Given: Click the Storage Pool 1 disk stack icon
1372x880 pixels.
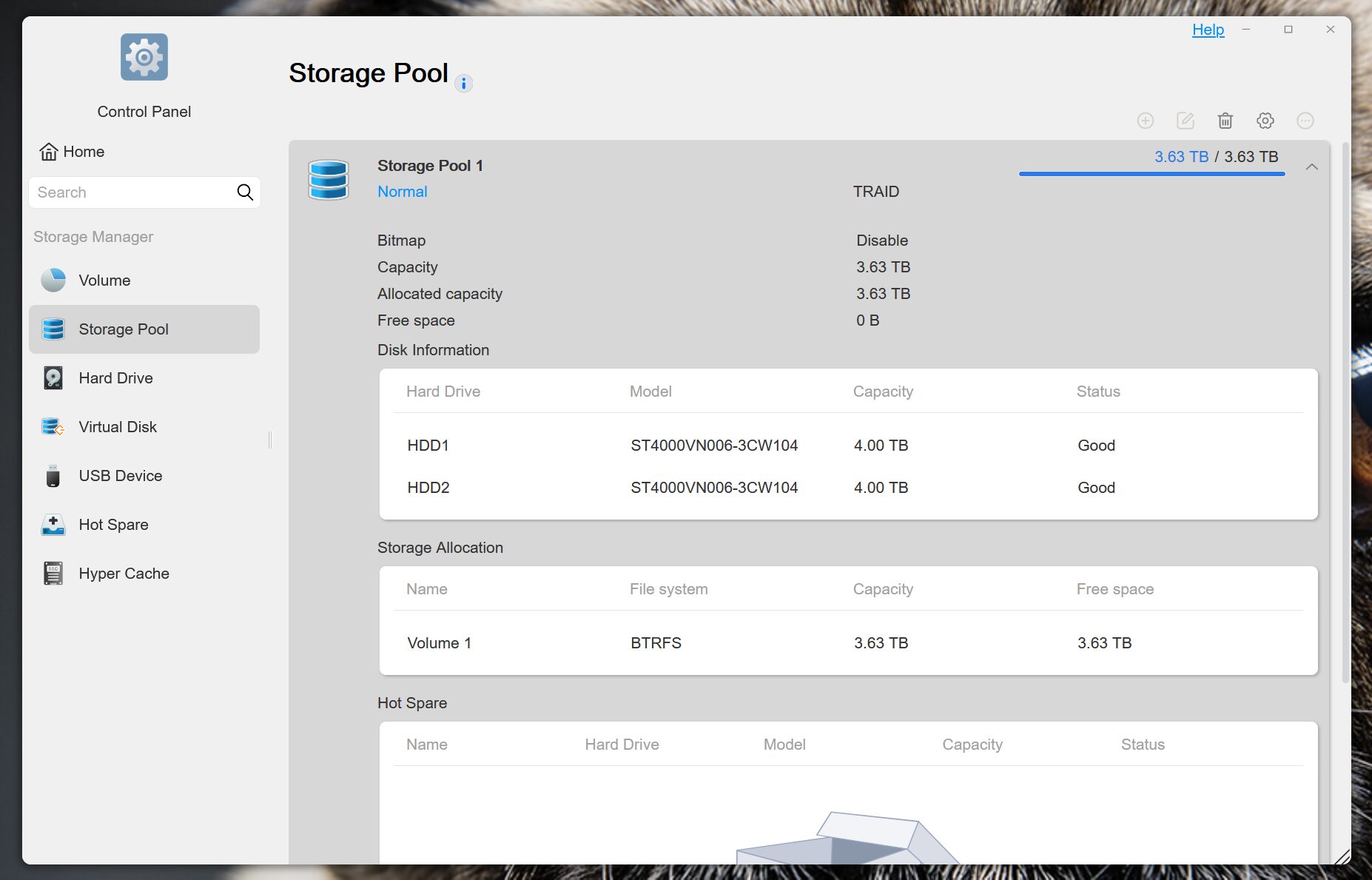Looking at the screenshot, I should click(x=328, y=179).
